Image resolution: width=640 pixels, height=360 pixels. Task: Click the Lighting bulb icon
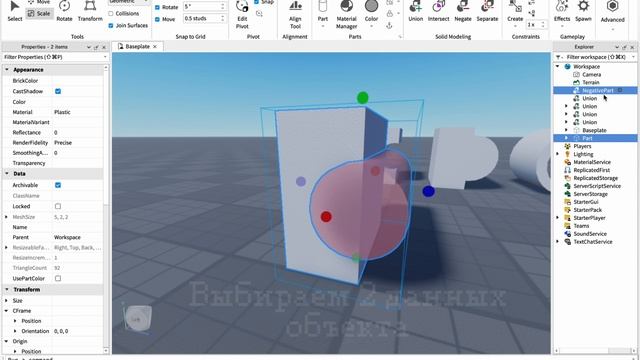tap(567, 154)
